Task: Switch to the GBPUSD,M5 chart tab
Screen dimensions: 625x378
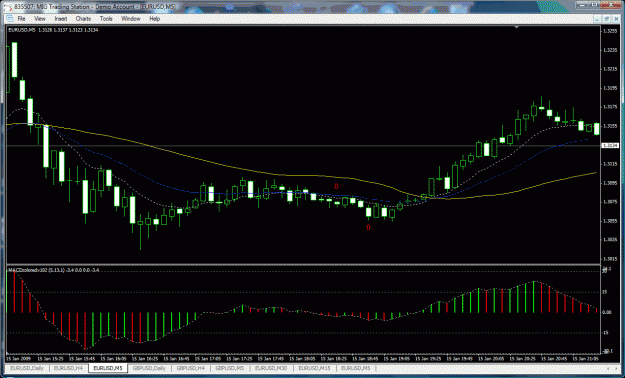Action: point(230,368)
